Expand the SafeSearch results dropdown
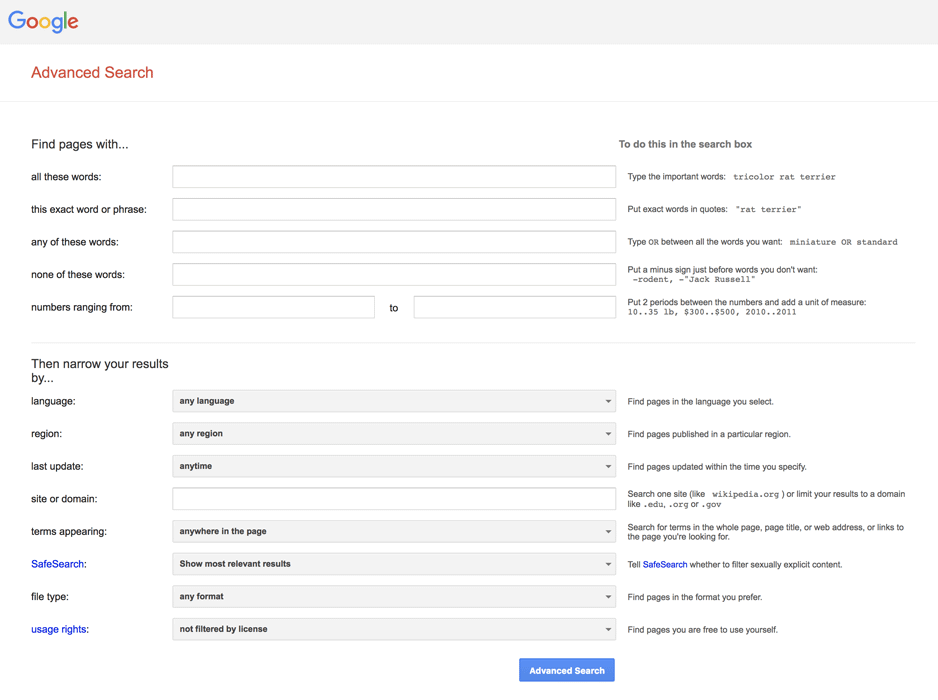 point(393,564)
